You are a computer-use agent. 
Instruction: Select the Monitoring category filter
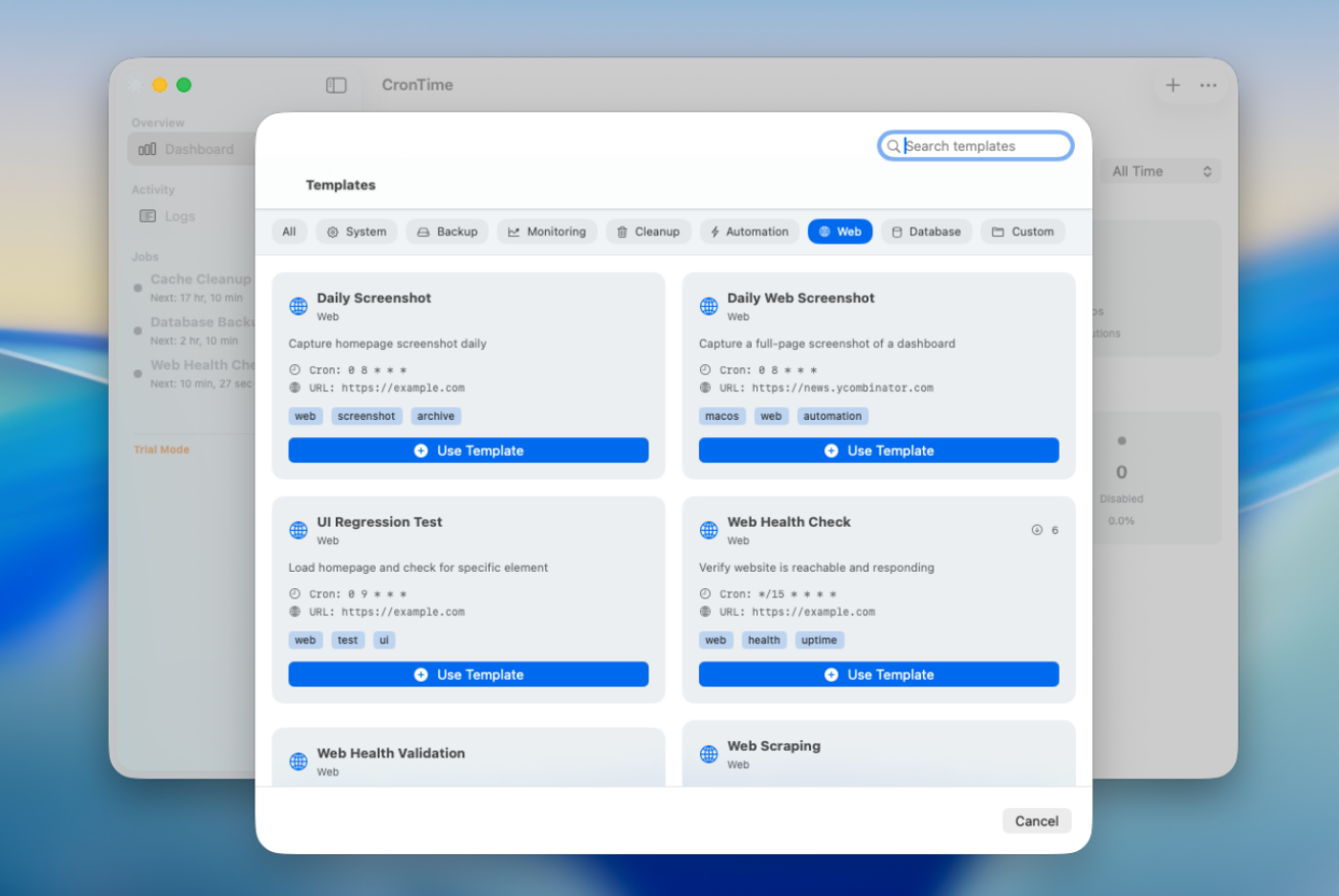[547, 231]
